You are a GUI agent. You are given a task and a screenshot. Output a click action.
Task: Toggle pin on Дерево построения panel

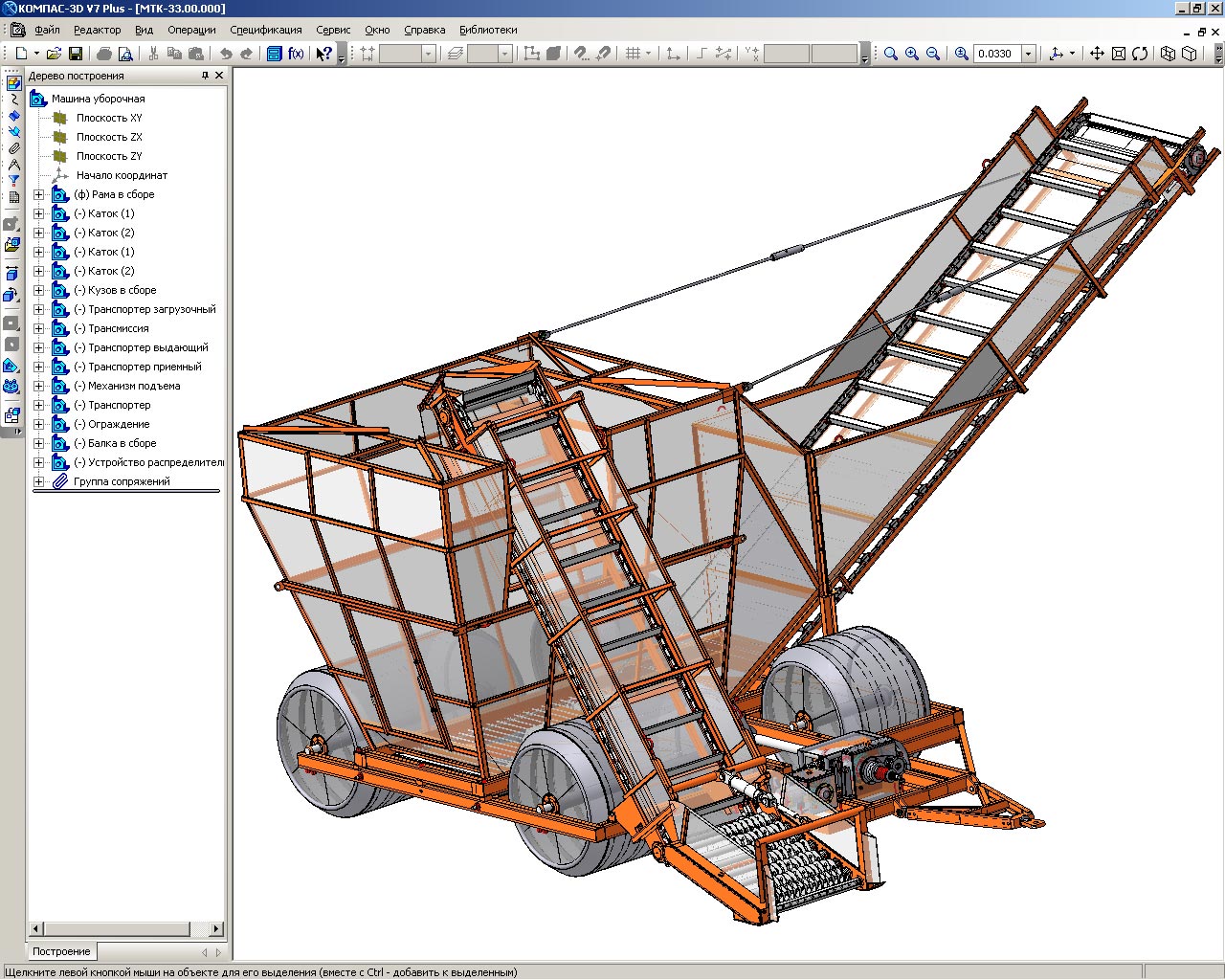[x=205, y=76]
